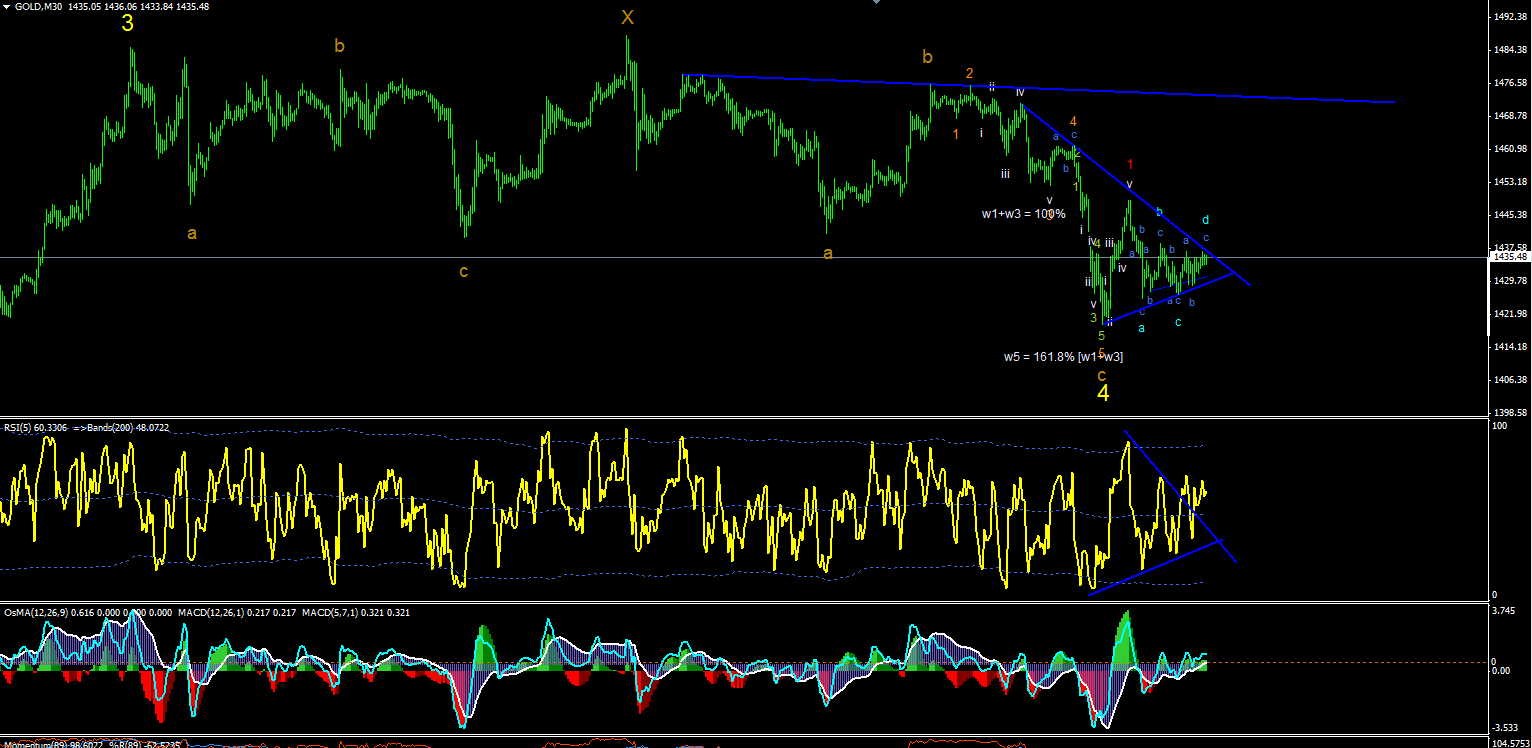Select the gray horizontal current price line
This screenshot has width=1532, height=748.
[x=745, y=257]
